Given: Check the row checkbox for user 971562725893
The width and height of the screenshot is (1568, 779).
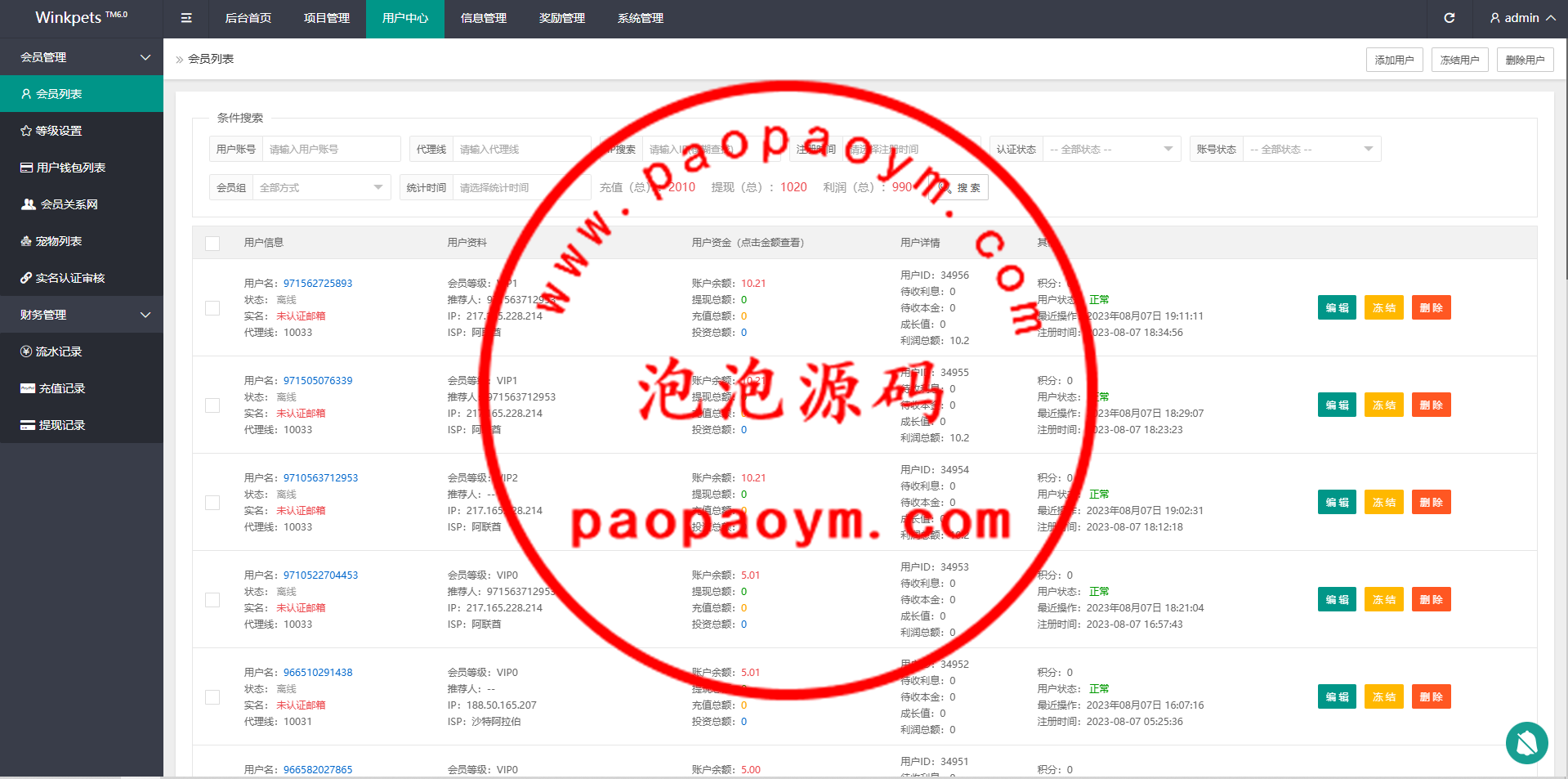Looking at the screenshot, I should [212, 308].
